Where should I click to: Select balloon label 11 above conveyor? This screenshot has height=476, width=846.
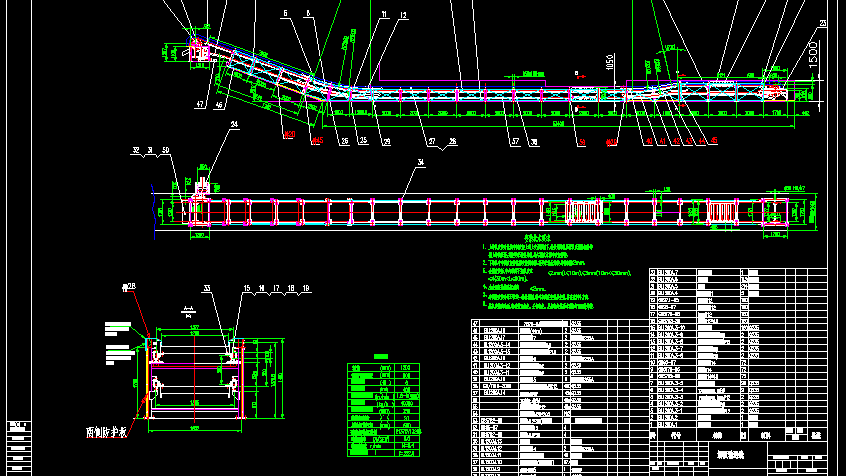pyautogui.click(x=384, y=15)
